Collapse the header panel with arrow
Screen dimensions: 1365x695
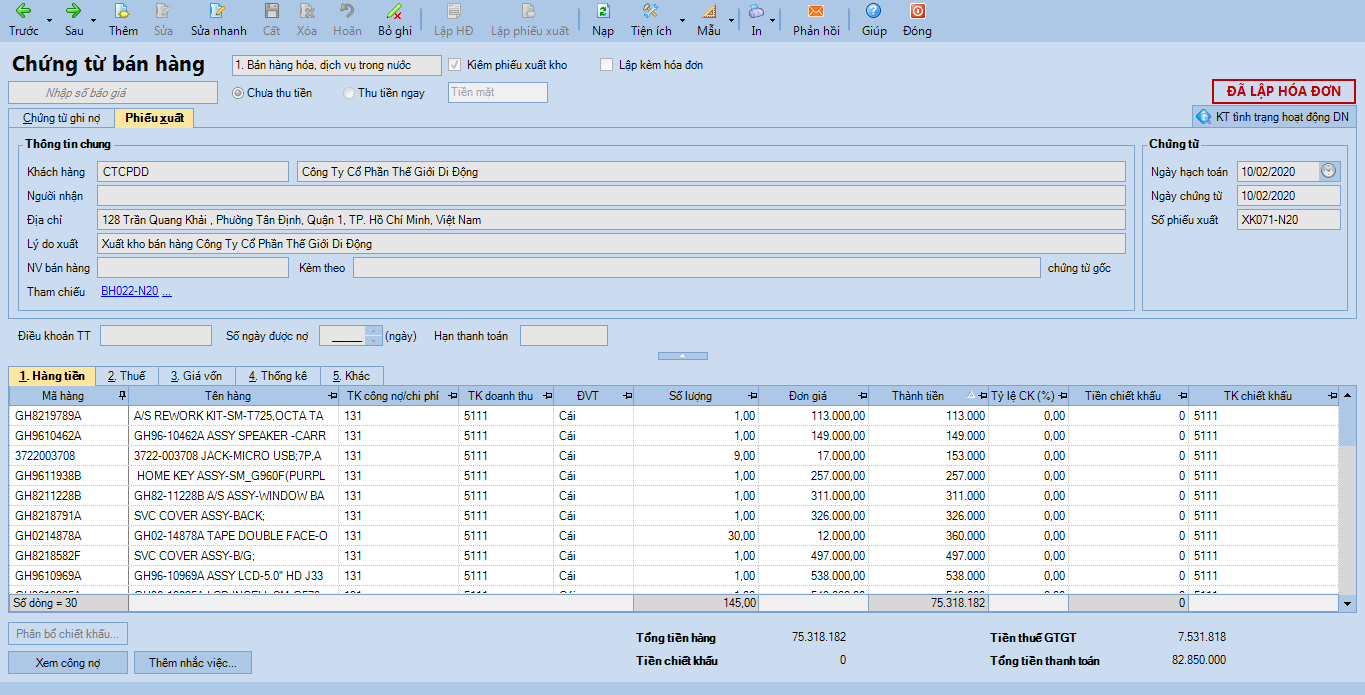click(682, 355)
